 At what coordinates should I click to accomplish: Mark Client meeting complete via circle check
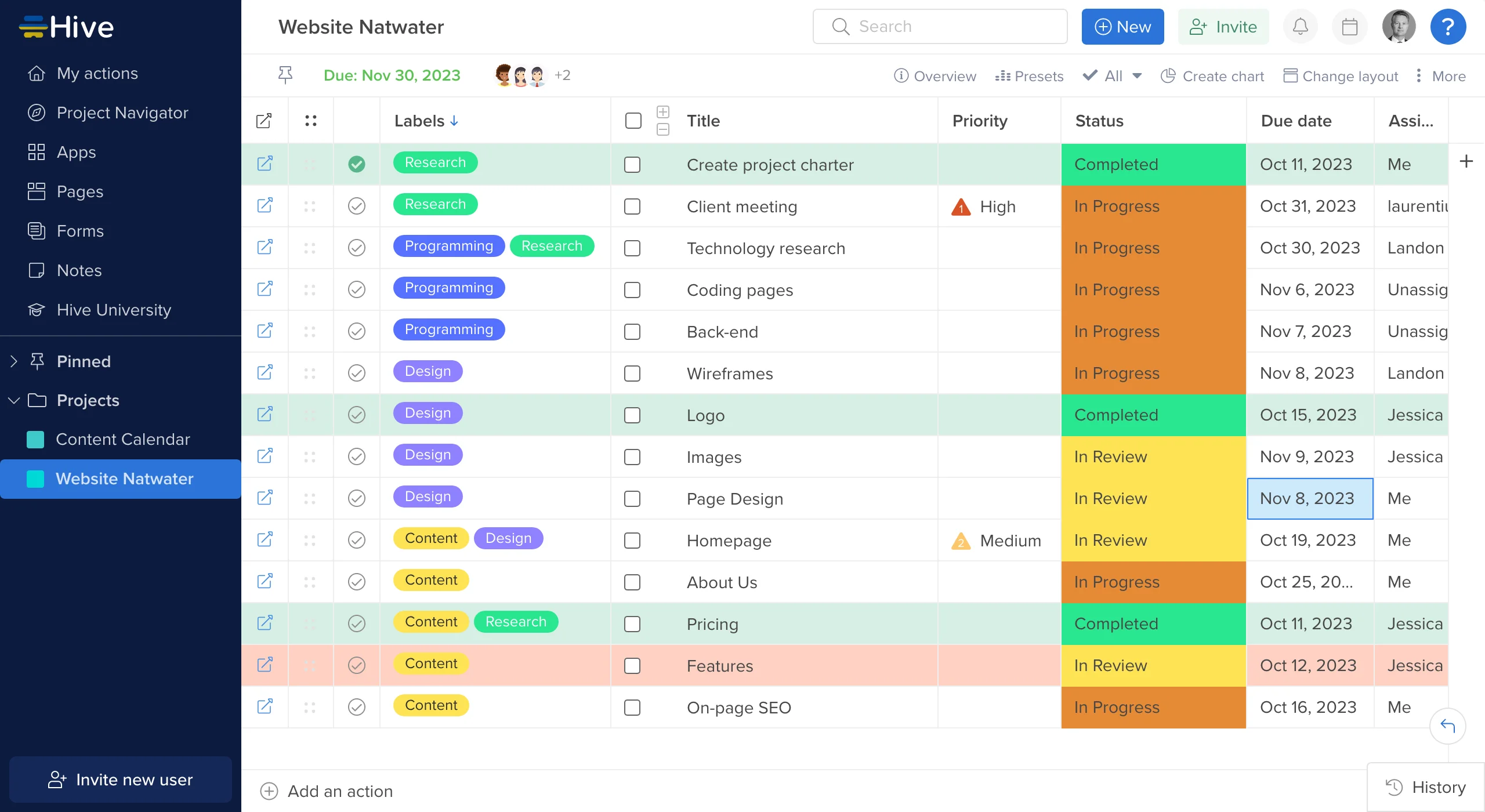(x=357, y=206)
